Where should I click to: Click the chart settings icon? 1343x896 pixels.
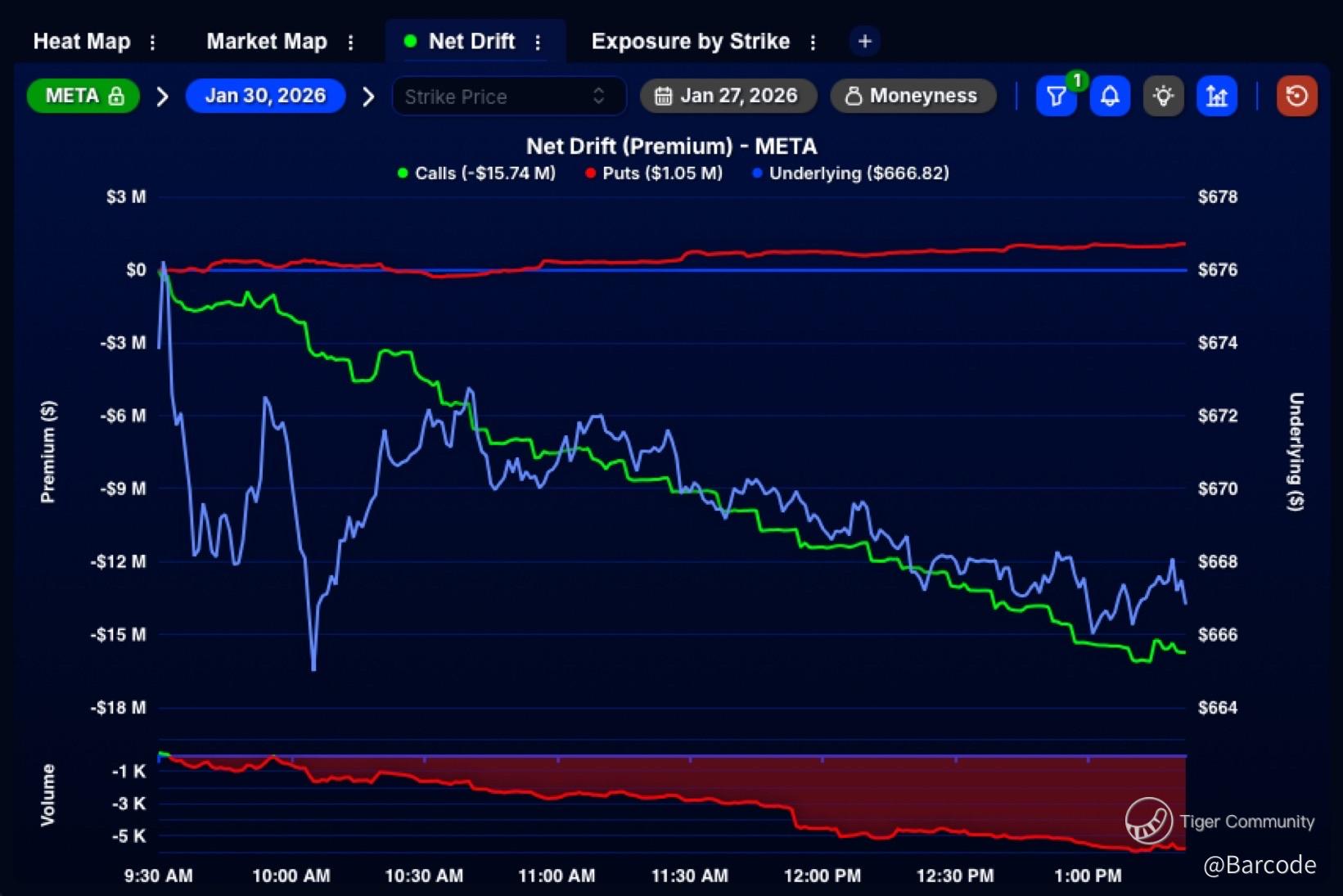point(1217,97)
